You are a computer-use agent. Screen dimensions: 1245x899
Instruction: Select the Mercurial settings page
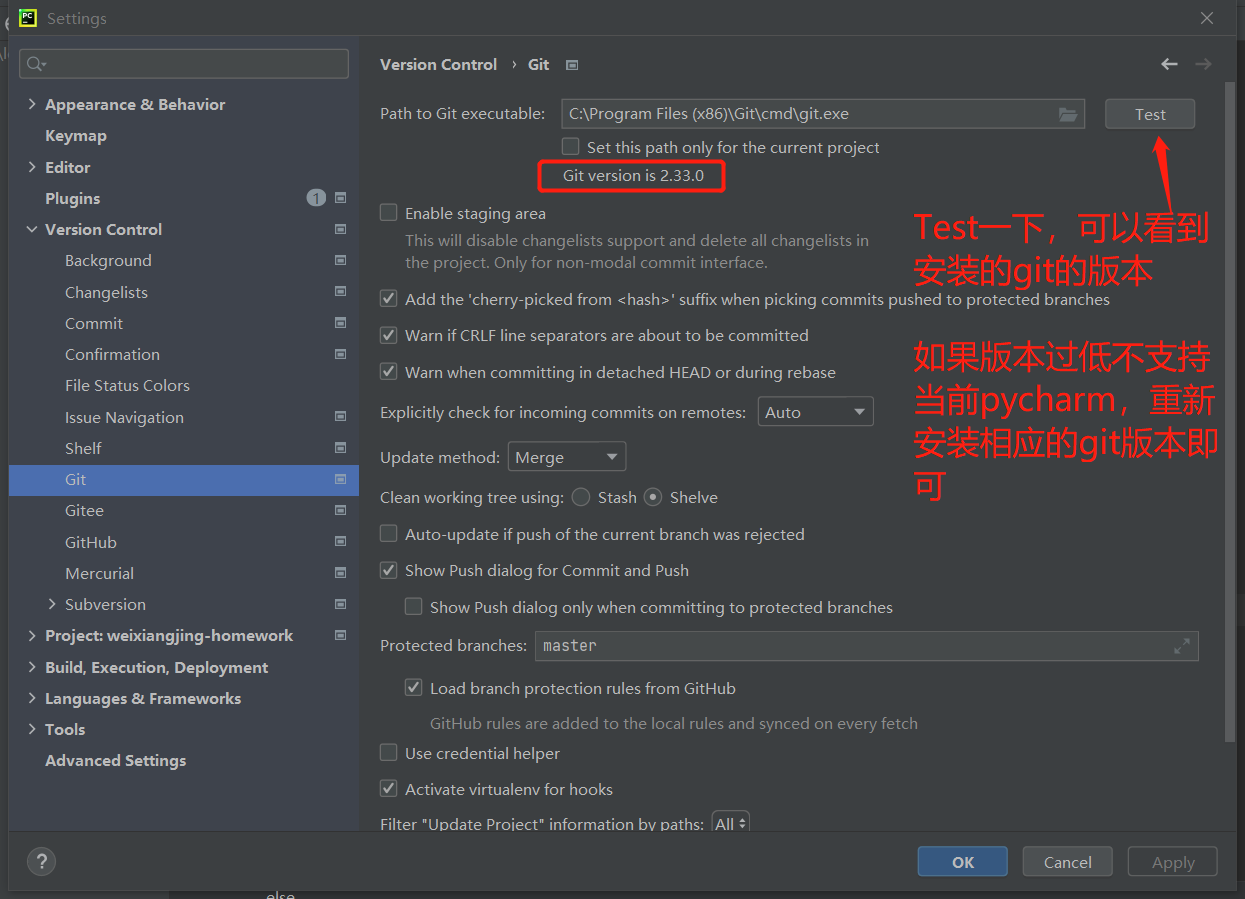(x=99, y=573)
